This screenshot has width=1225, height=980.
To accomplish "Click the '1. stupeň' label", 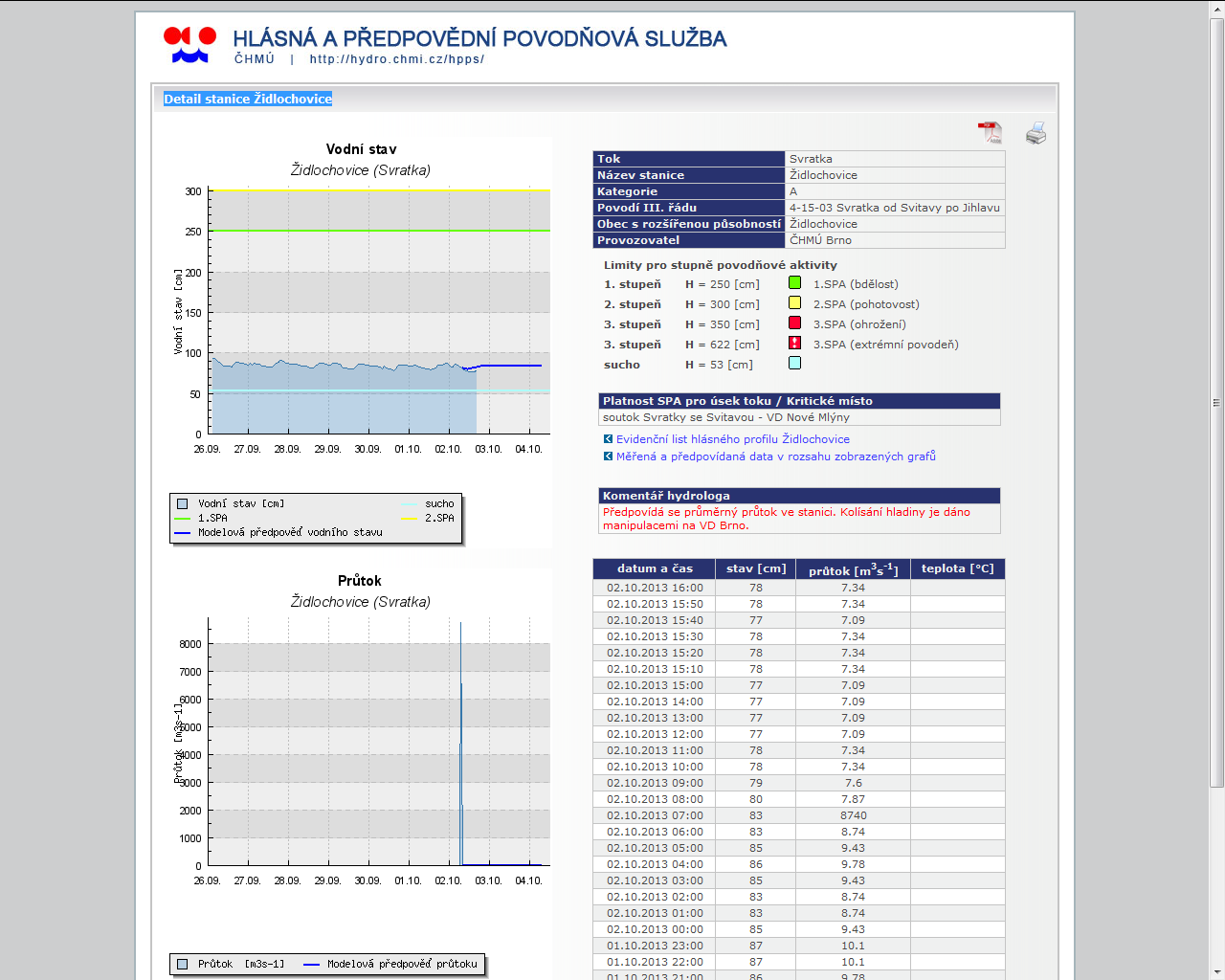I will tap(633, 284).
